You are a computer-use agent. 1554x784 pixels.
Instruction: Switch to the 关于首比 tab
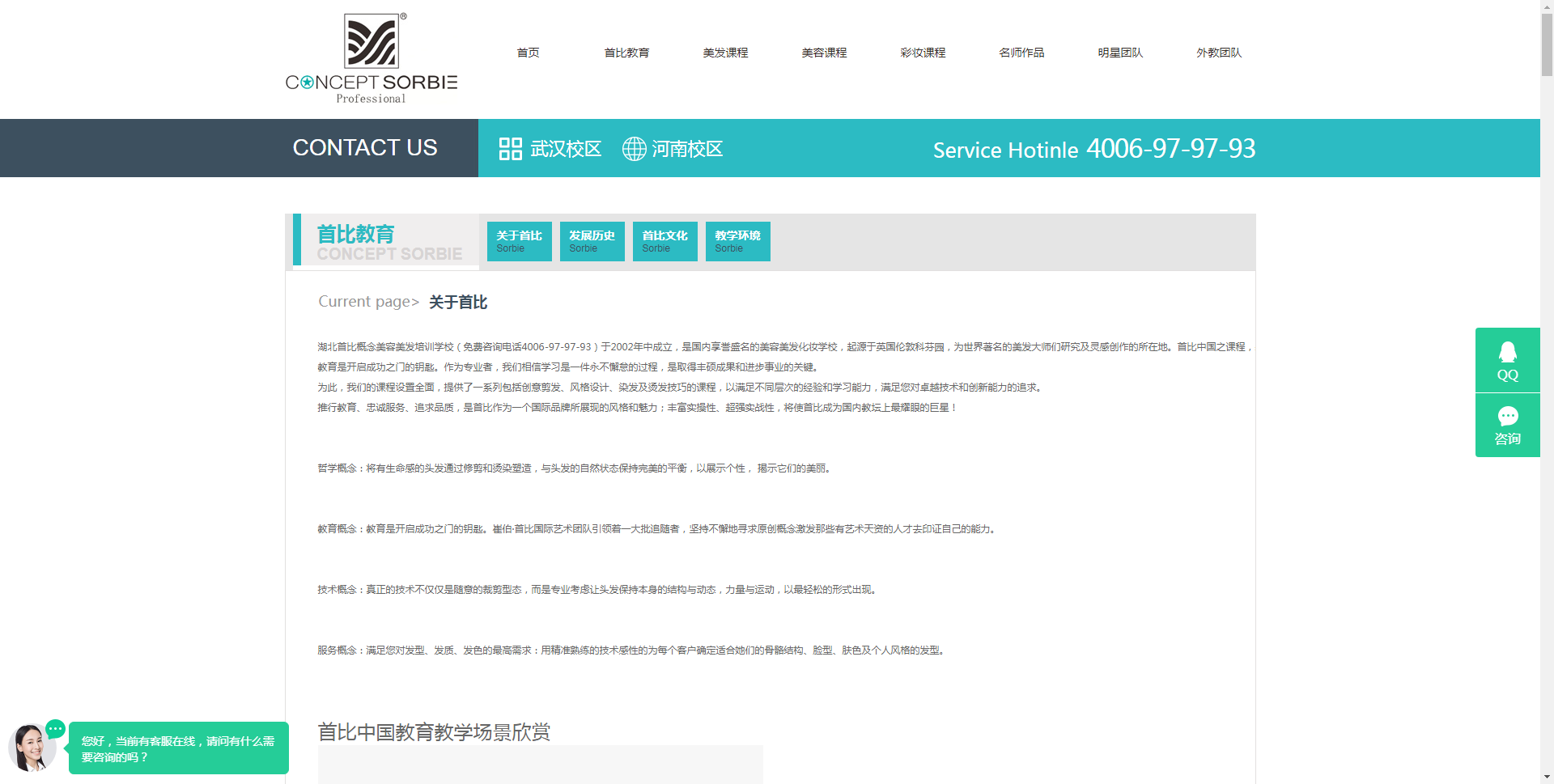point(520,241)
